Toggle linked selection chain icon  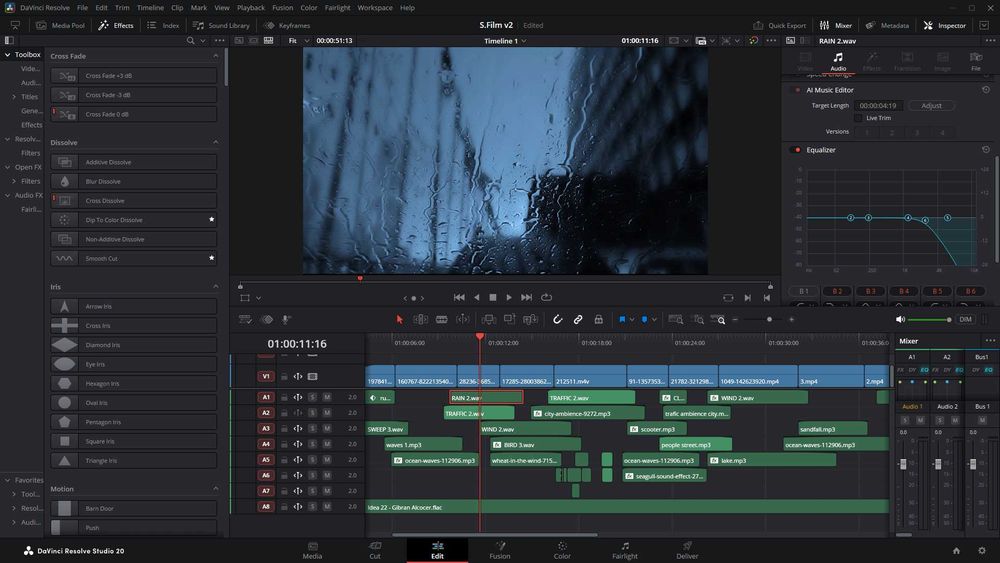click(x=578, y=319)
